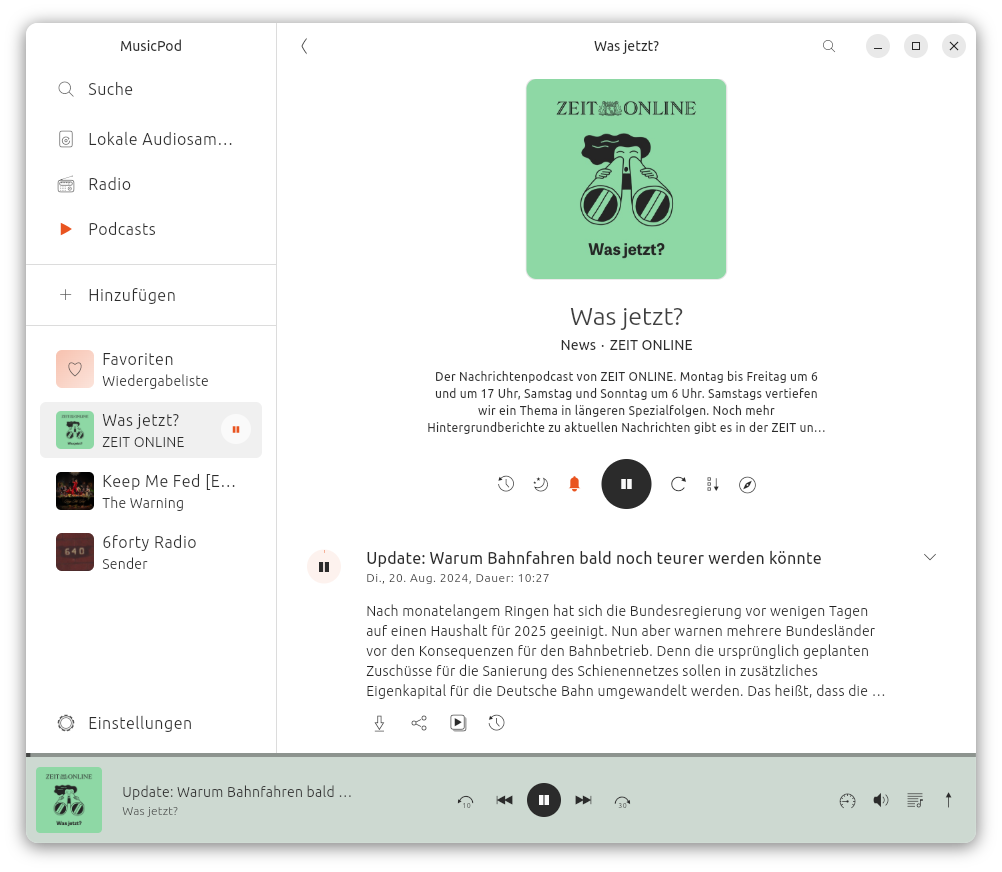Viewport: 1002px width, 872px height.
Task: Click the episode title Update: Warum Bahnfahren
Action: (x=594, y=558)
